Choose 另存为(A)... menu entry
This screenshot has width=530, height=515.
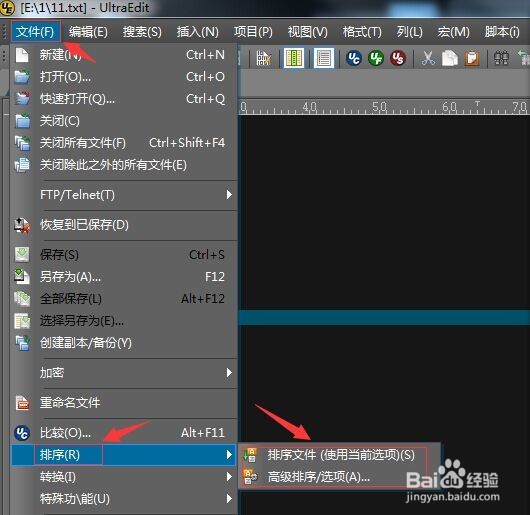124,277
